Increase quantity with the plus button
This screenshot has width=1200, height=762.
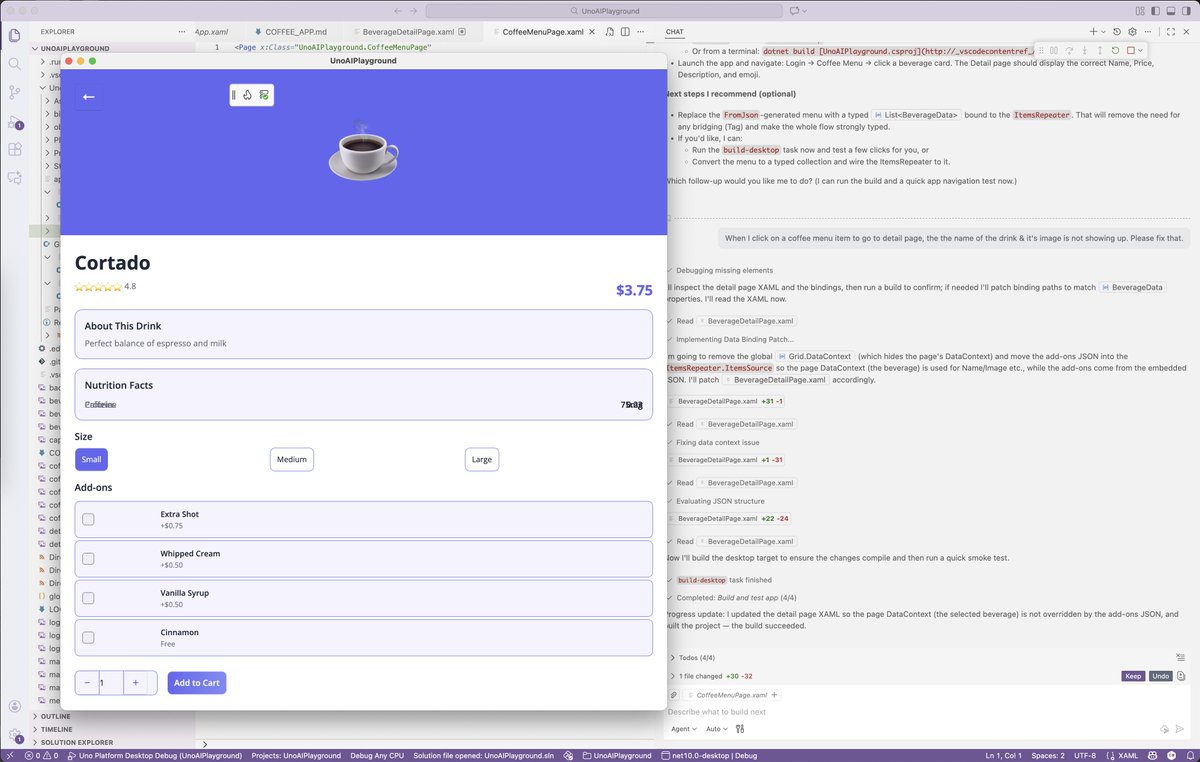[x=136, y=683]
